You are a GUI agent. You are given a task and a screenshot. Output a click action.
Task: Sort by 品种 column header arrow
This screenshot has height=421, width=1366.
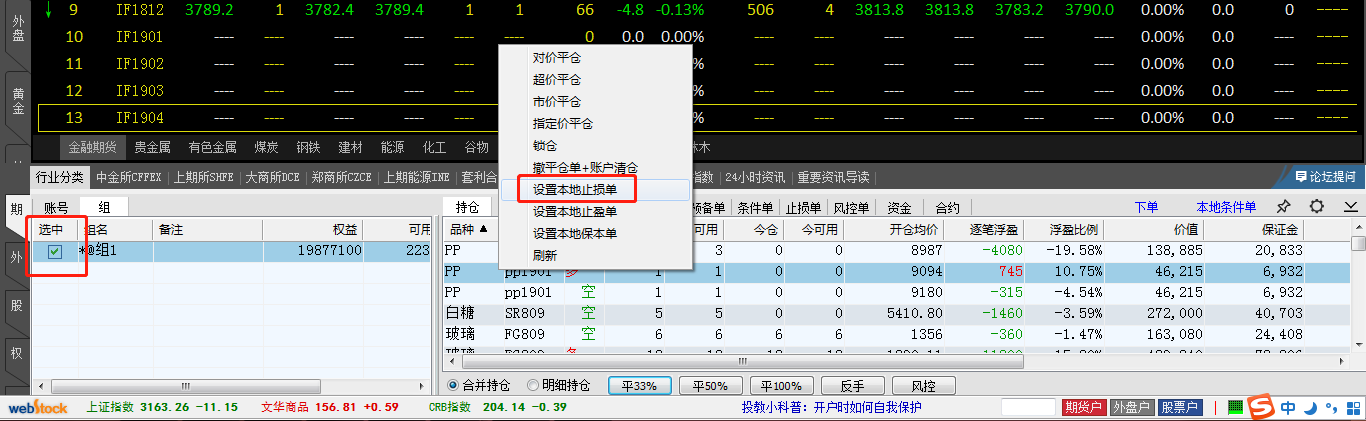pos(484,229)
